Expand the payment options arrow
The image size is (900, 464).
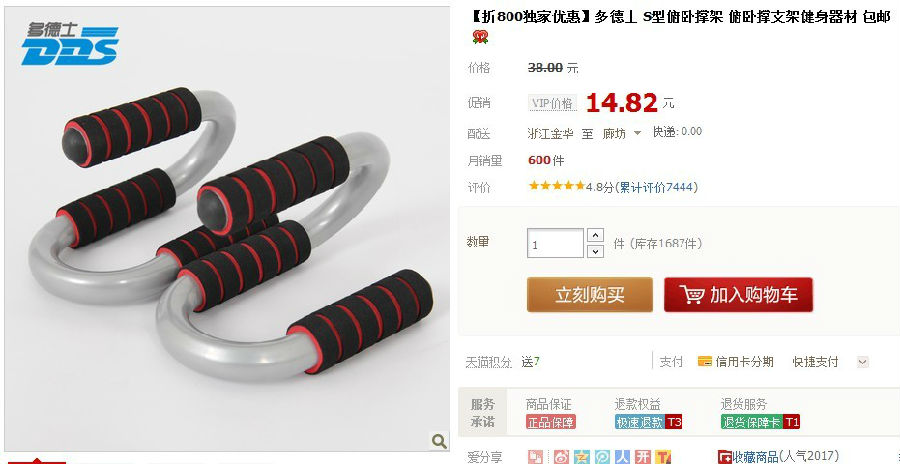pos(862,362)
